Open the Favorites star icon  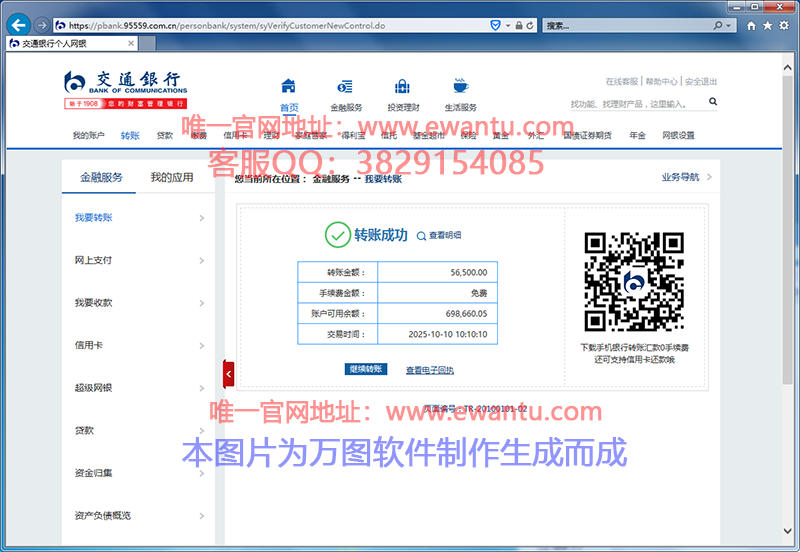coord(767,26)
